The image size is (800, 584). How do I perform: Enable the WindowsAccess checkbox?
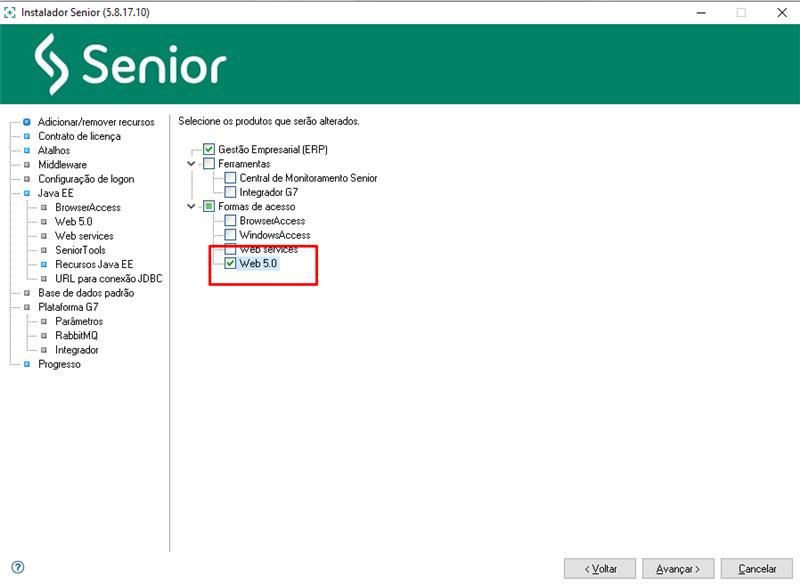[230, 235]
